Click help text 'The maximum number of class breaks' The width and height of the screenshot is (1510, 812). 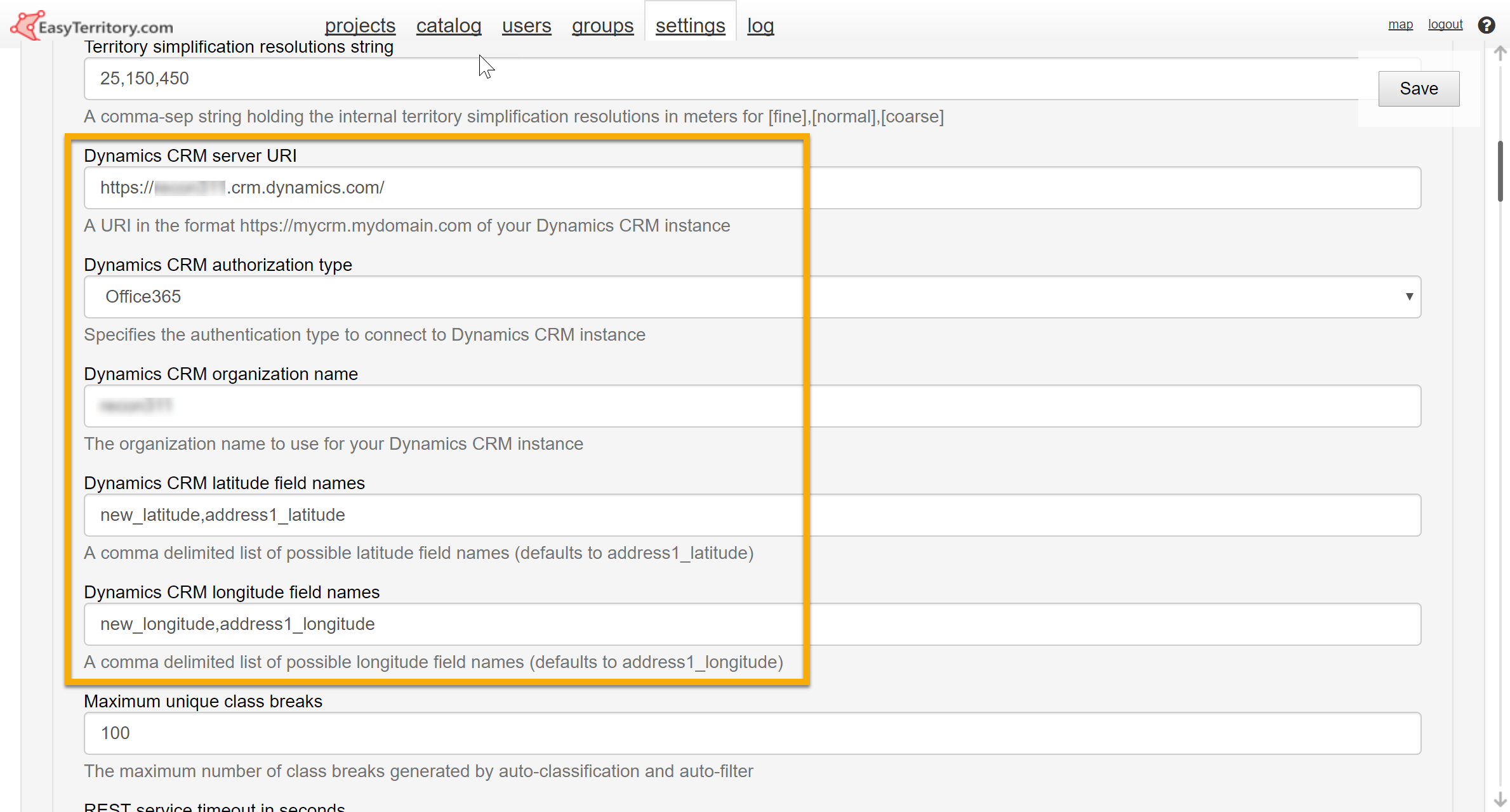[x=418, y=771]
